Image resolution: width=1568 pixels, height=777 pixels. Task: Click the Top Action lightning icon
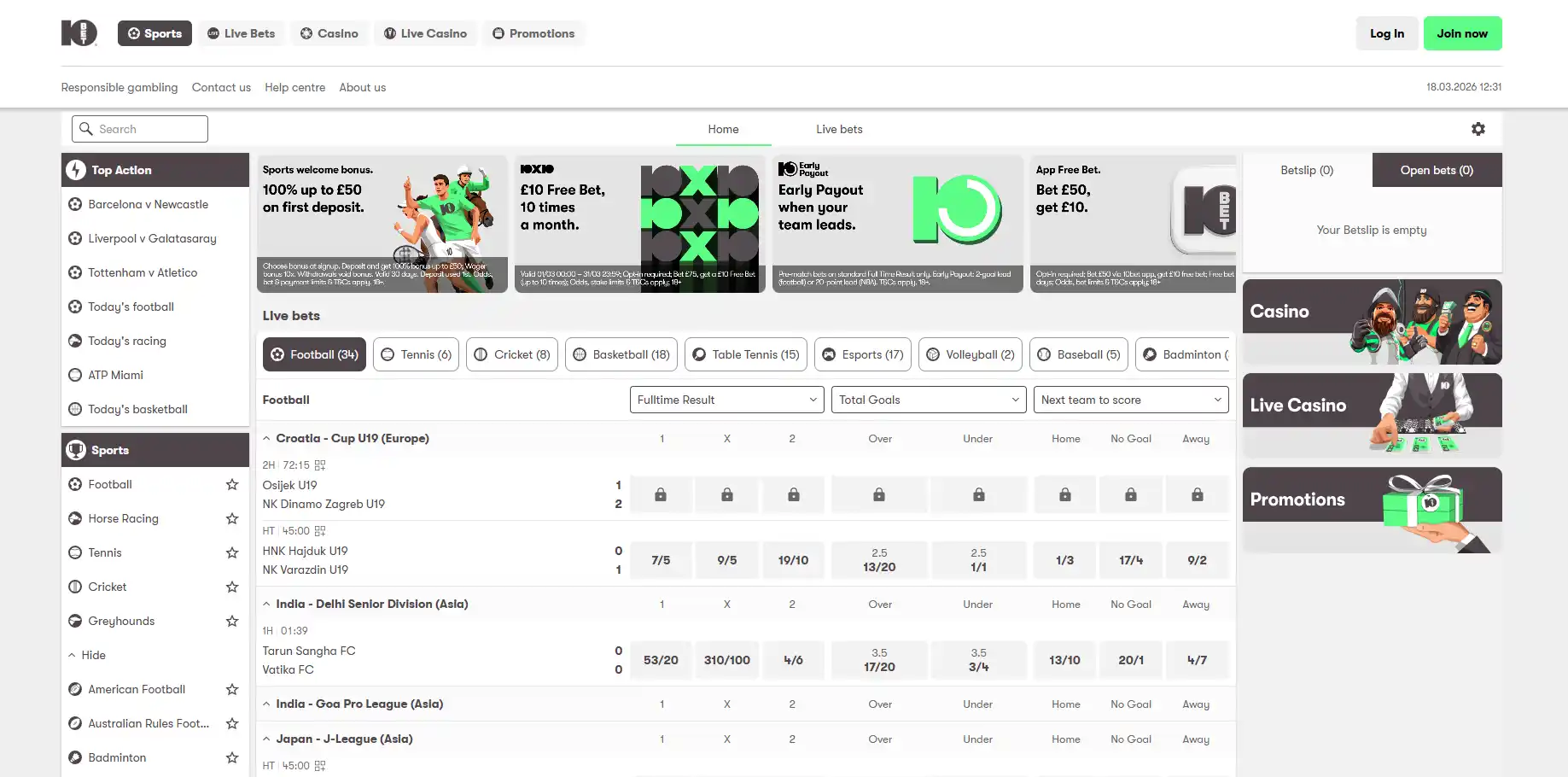76,170
